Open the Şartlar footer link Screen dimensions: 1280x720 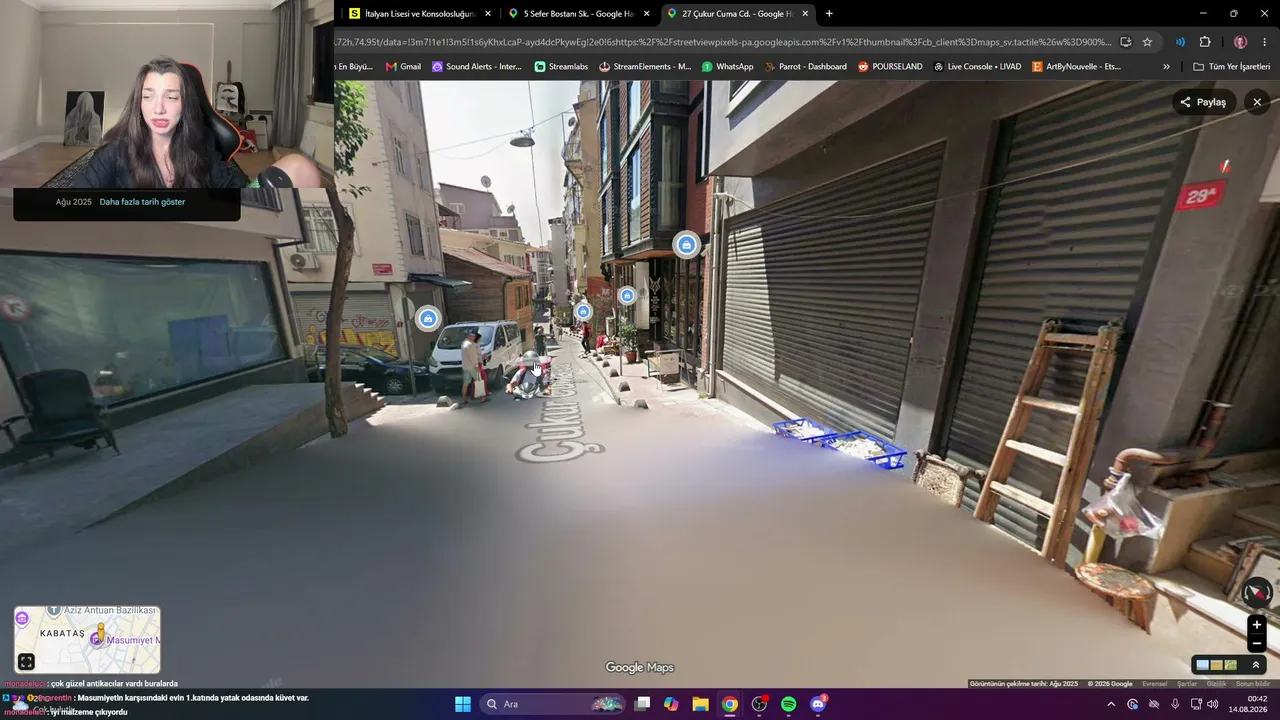coord(1187,684)
